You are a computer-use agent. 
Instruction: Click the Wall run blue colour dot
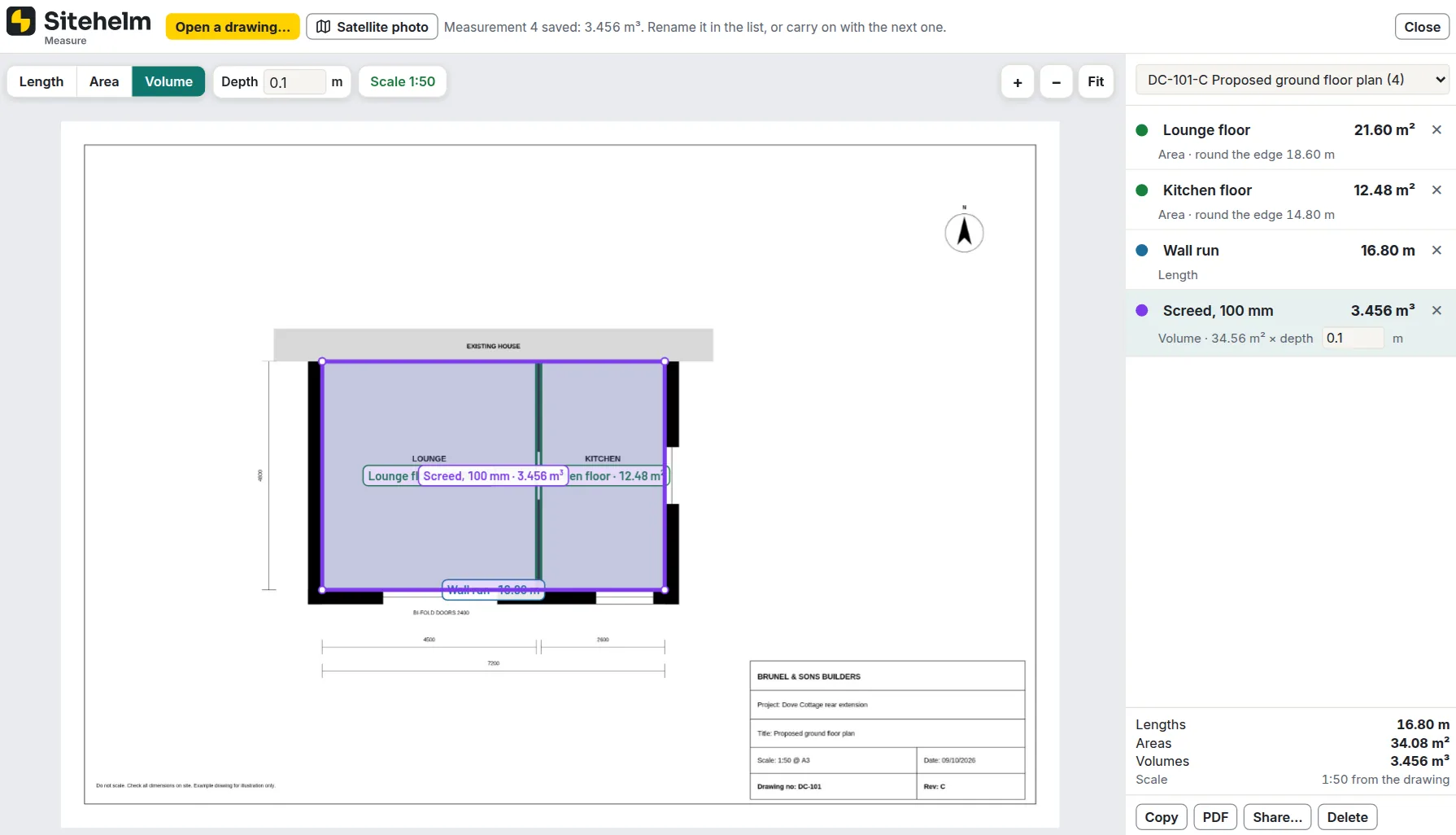[1142, 251]
